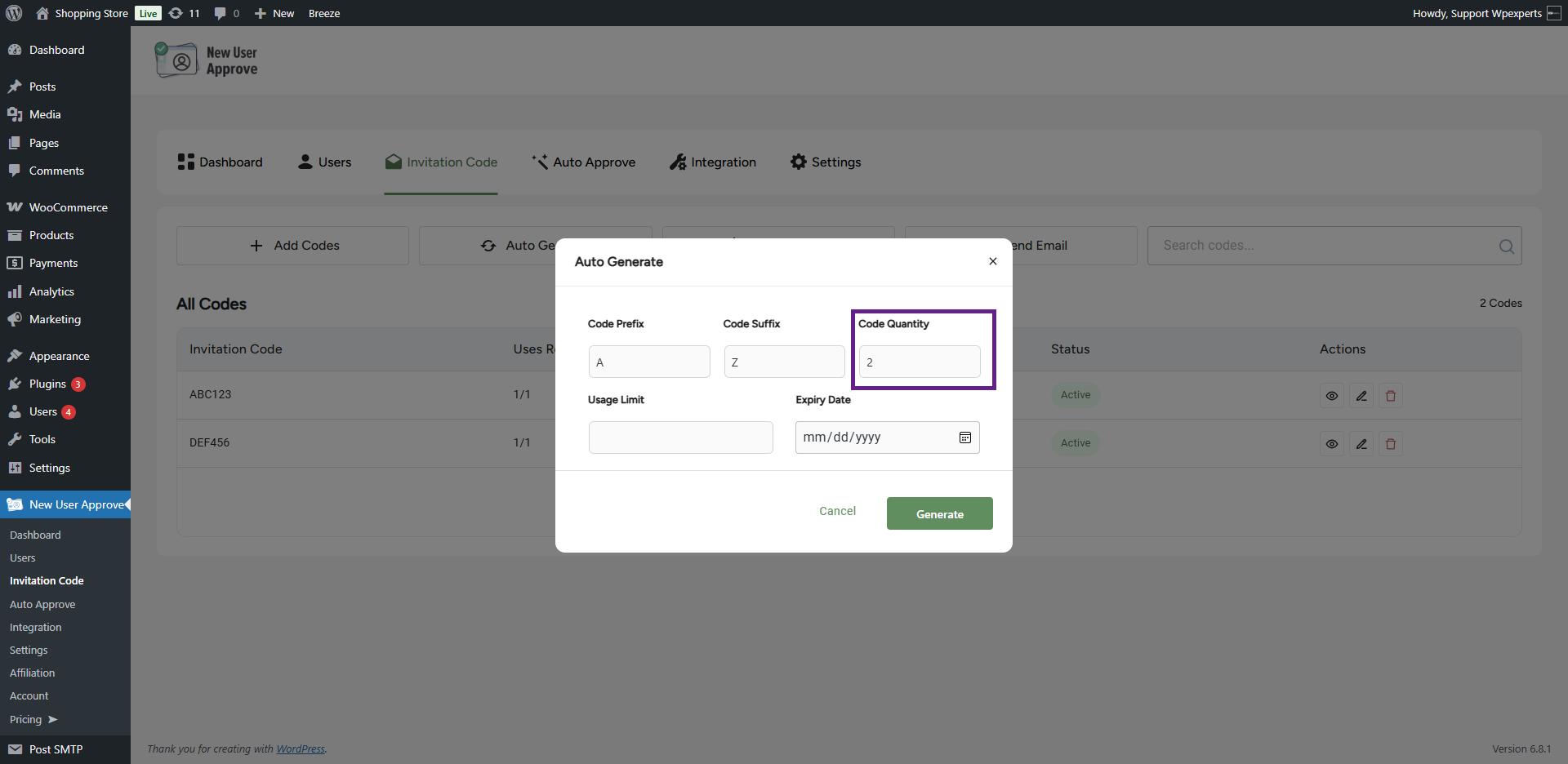
Task: Open the calendar picker in Expiry Date
Action: [964, 438]
